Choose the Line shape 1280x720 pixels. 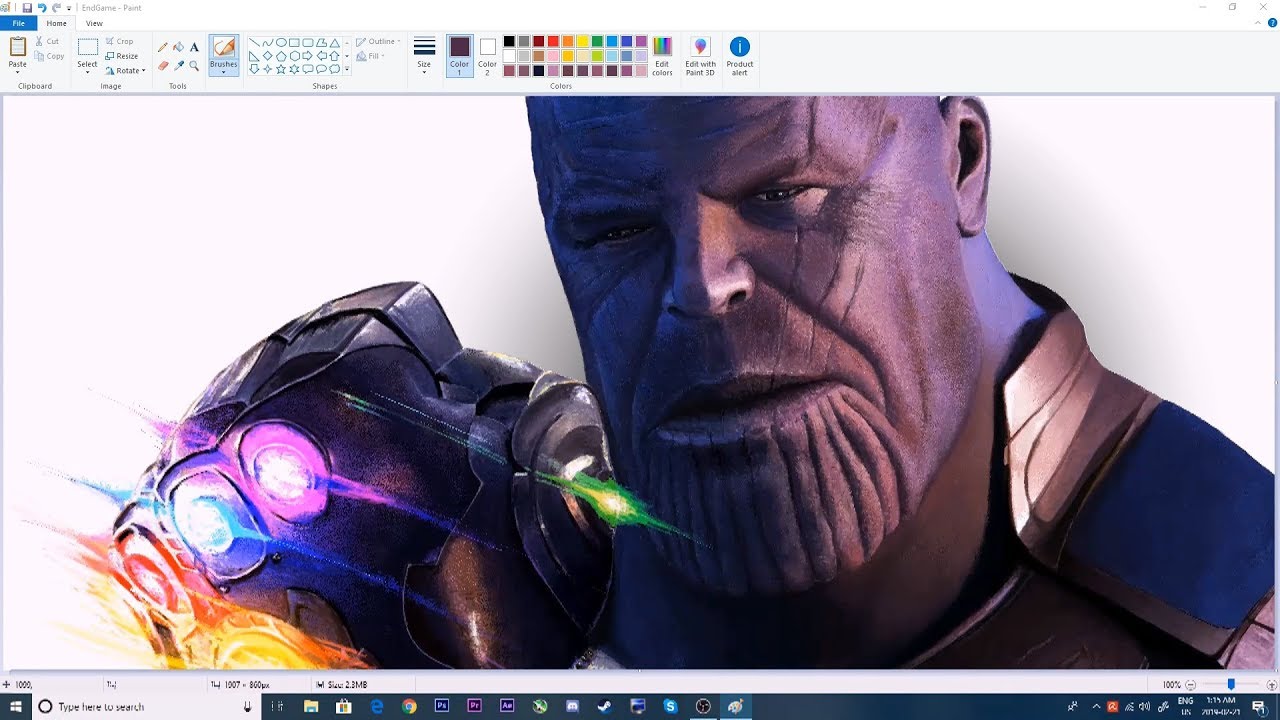pyautogui.click(x=255, y=43)
